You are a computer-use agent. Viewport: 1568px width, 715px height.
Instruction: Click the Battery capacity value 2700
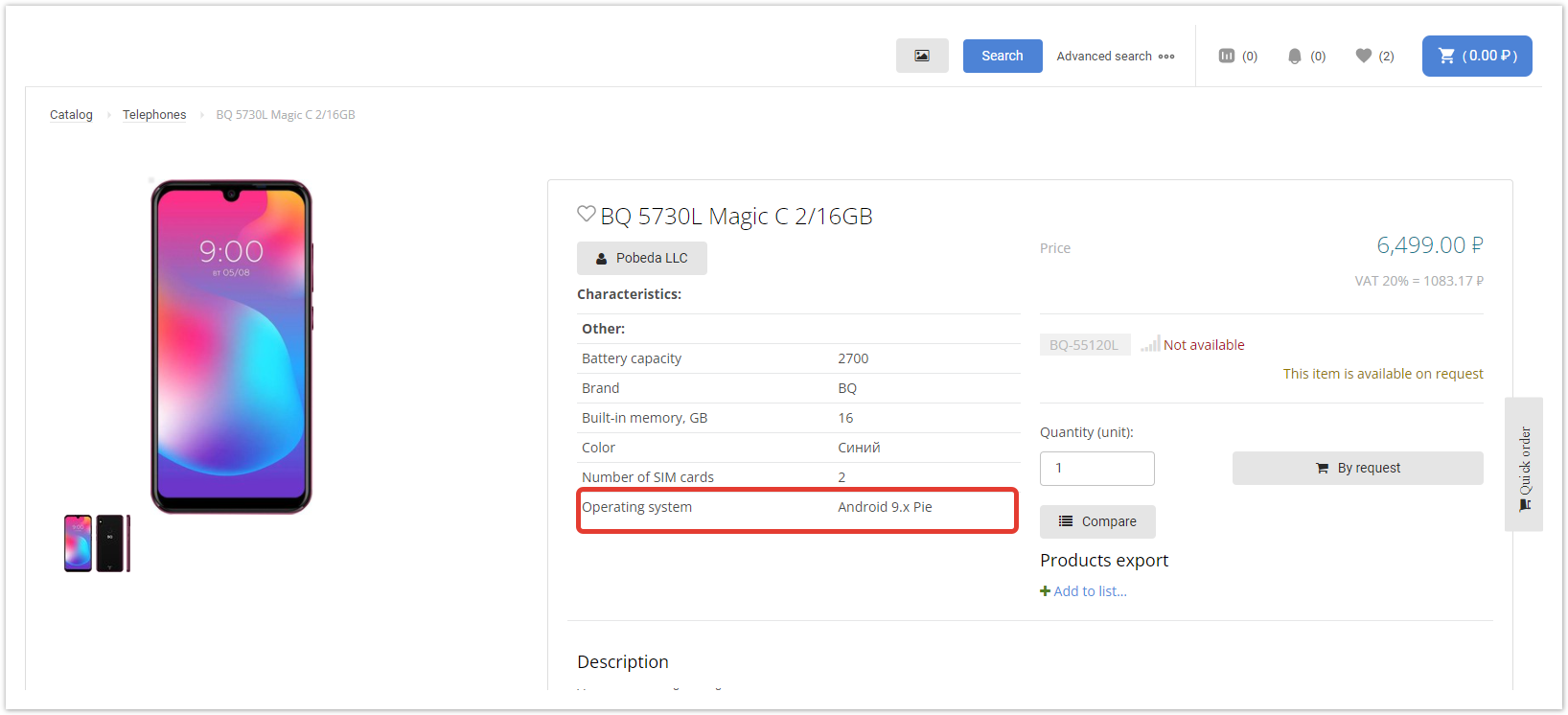click(x=853, y=358)
